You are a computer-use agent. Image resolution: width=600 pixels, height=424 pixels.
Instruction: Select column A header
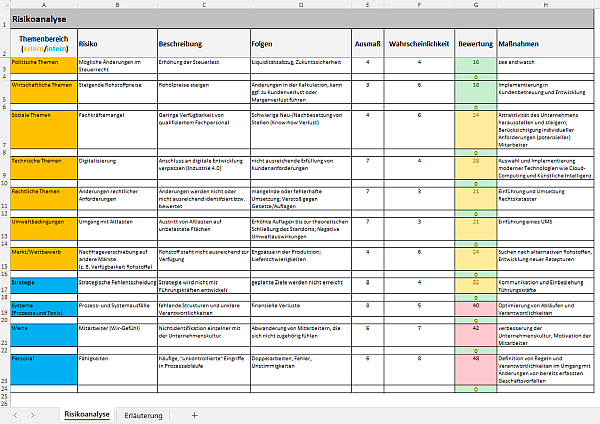click(42, 5)
